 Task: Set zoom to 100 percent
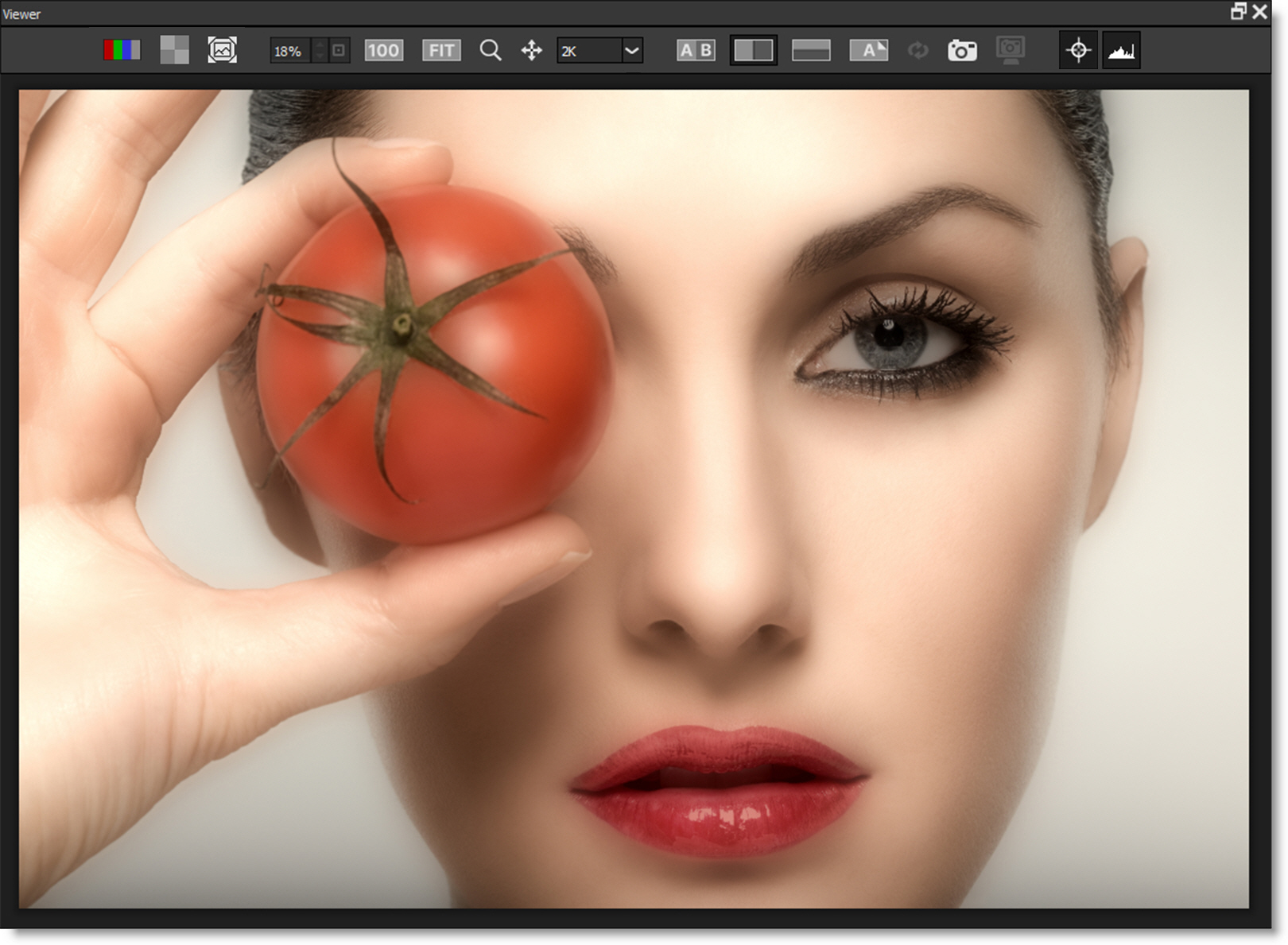click(x=383, y=51)
